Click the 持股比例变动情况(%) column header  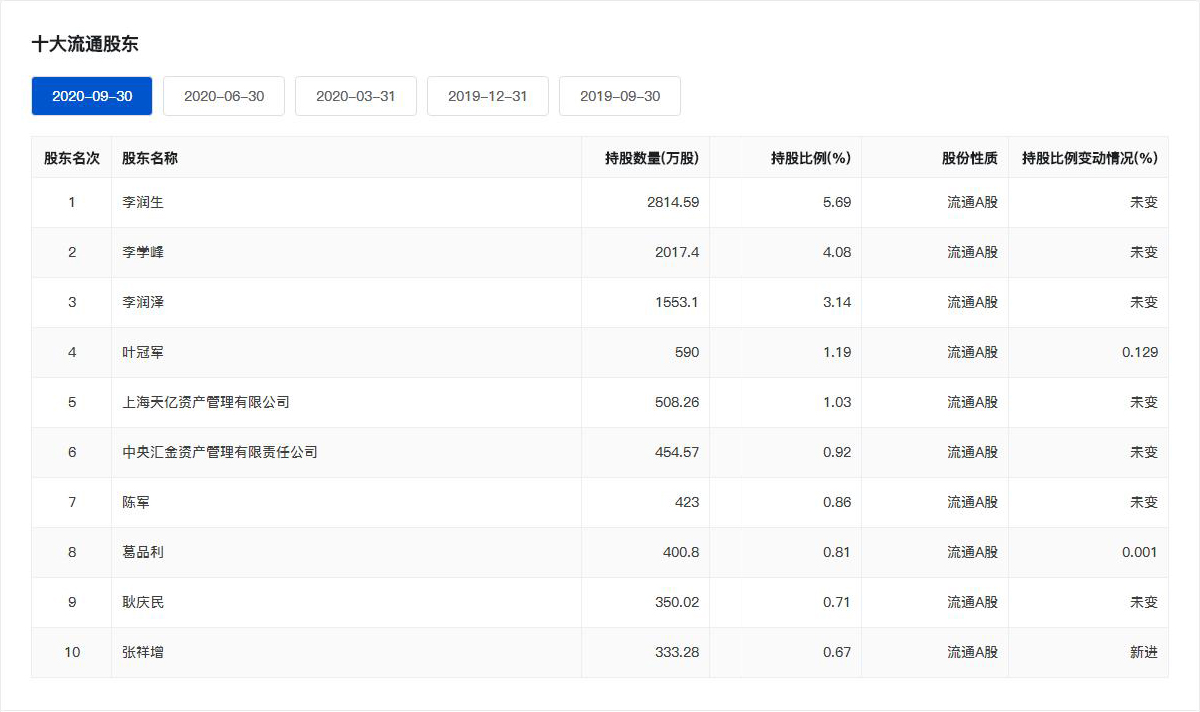point(1089,158)
